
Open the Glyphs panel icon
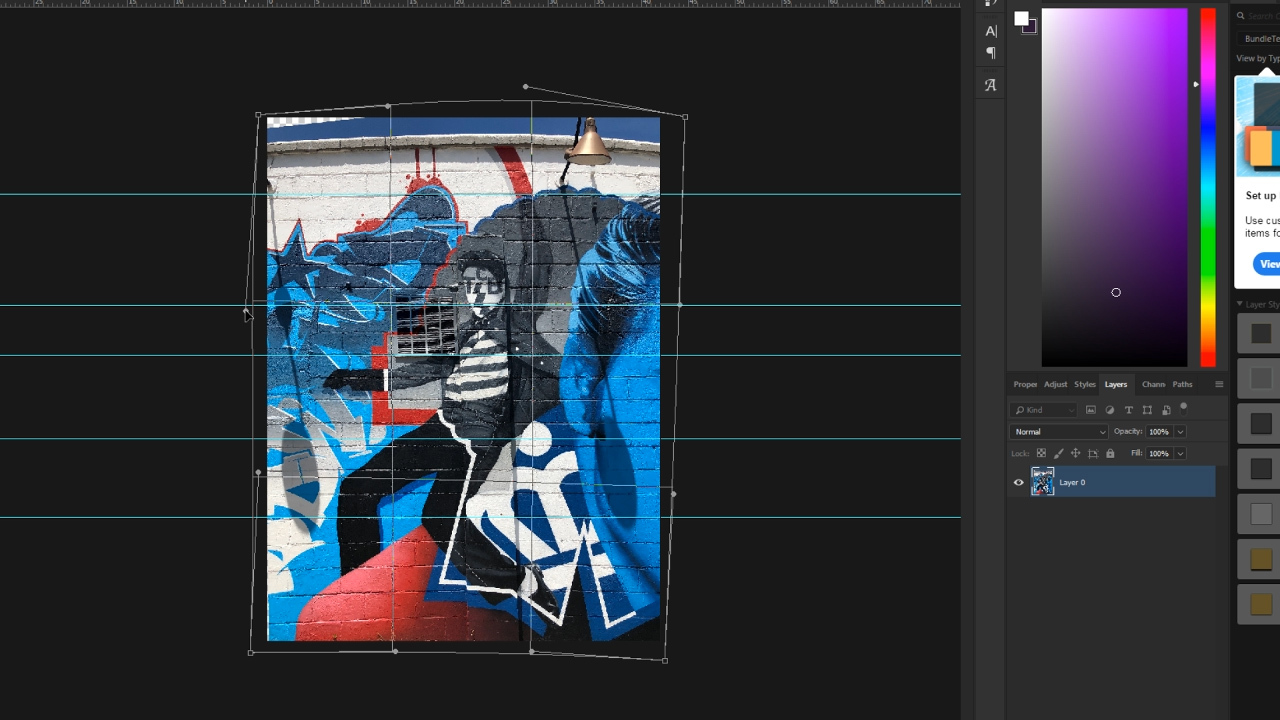coord(990,85)
